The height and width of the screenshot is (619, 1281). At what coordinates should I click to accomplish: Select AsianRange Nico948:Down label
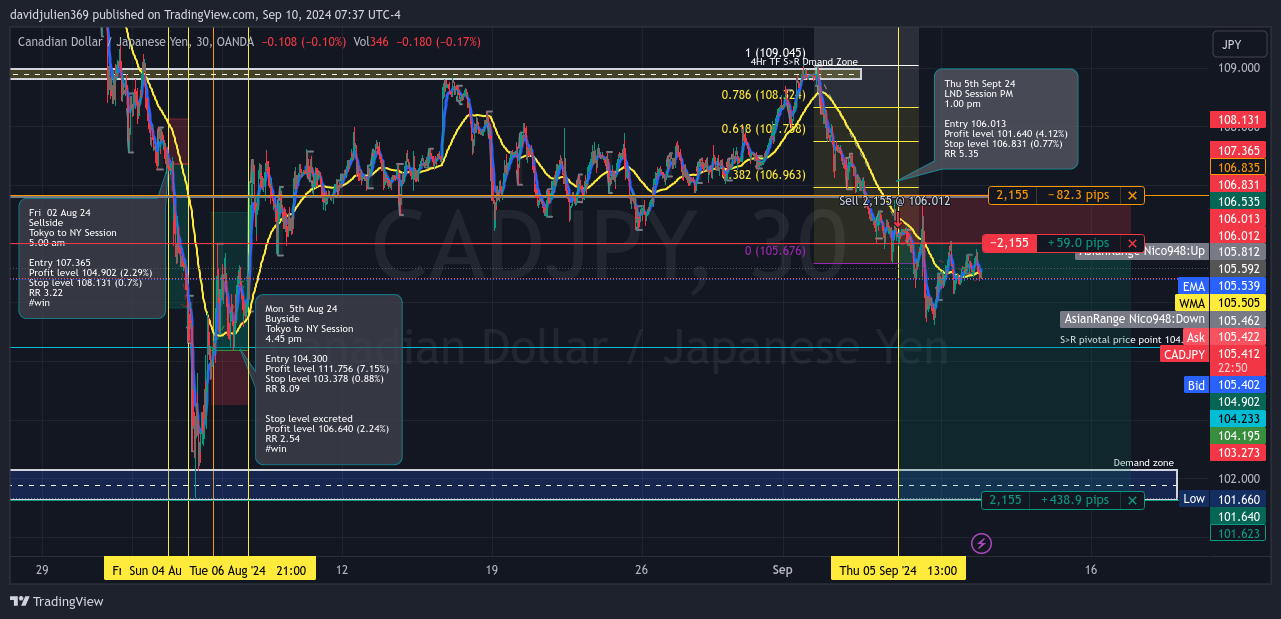1134,319
